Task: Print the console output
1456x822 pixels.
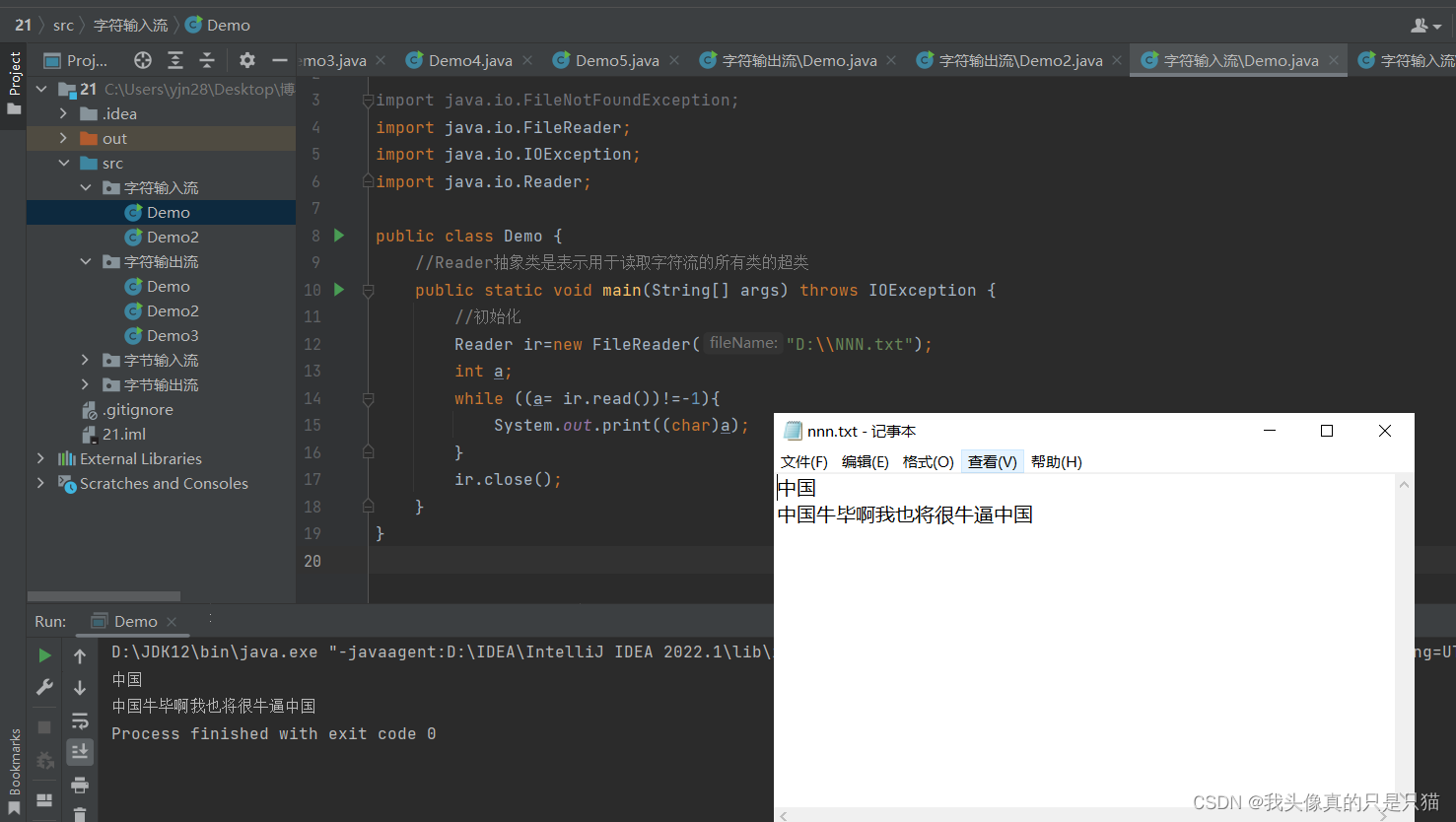Action: coord(80,785)
